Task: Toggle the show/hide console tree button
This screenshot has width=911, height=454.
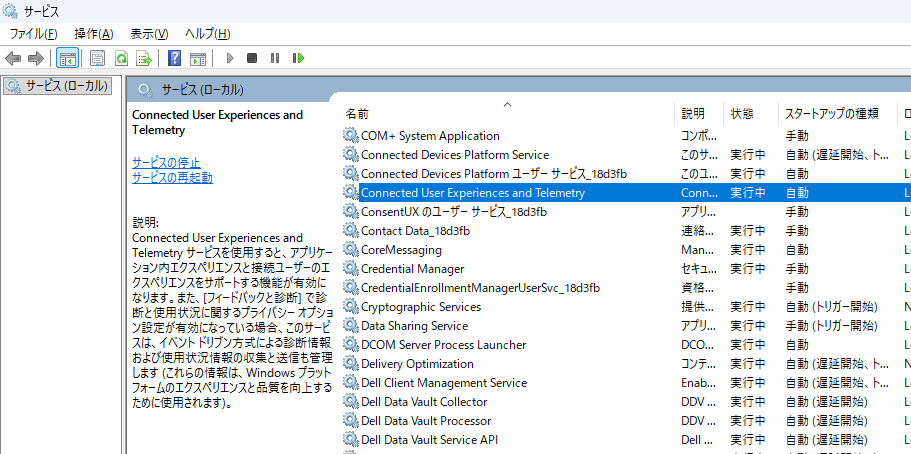Action: [x=68, y=58]
